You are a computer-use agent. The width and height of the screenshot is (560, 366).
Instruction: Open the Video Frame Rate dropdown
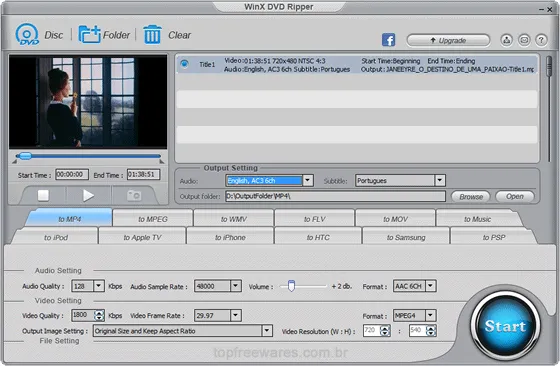coord(236,315)
